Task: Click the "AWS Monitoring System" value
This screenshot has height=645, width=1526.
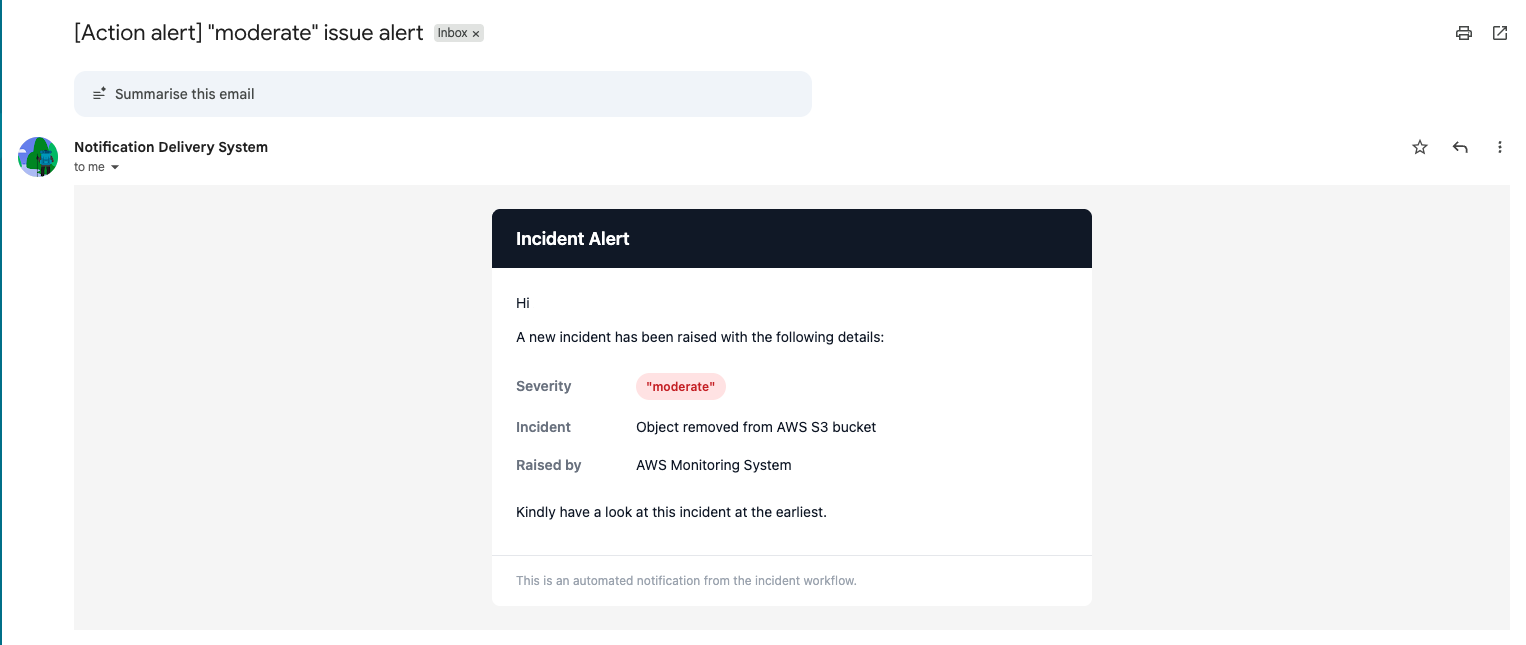Action: (x=713, y=465)
